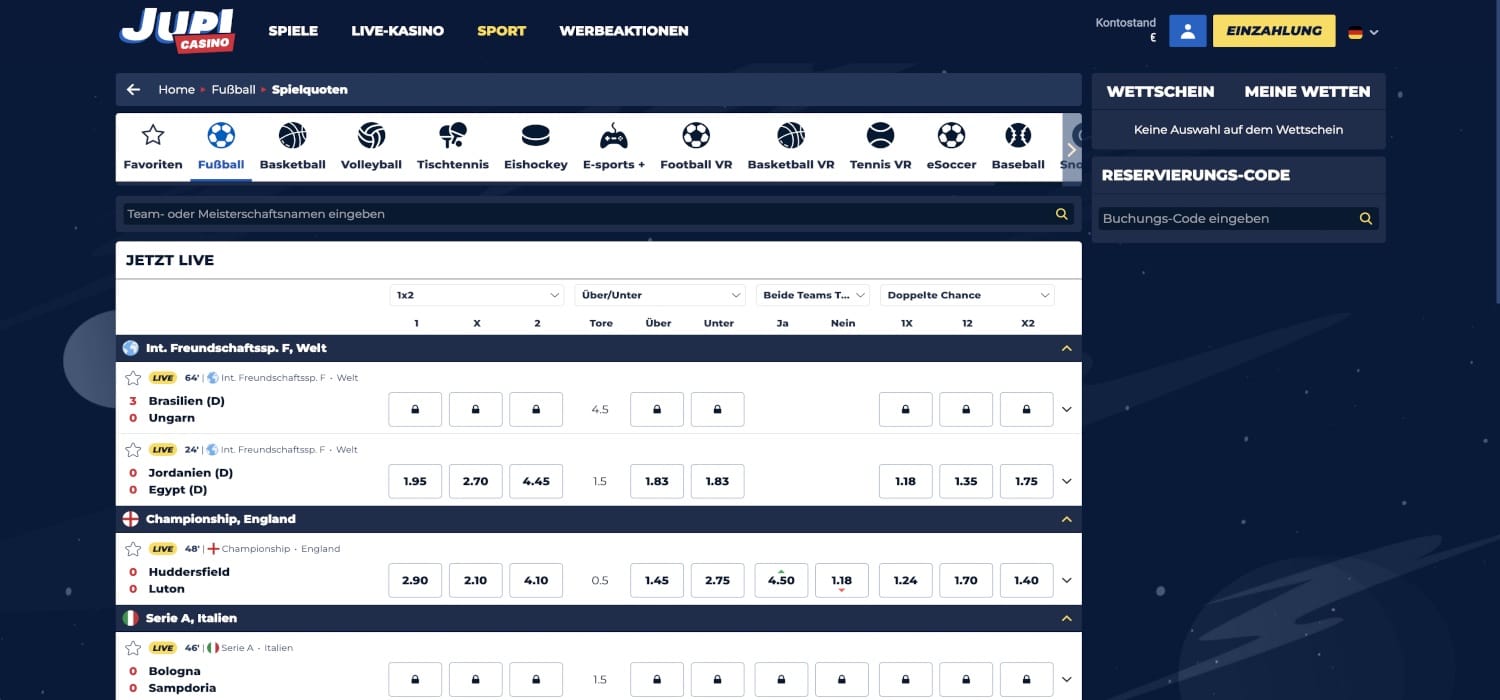Open the 1x2 market dropdown
This screenshot has height=700, width=1500.
pyautogui.click(x=477, y=295)
